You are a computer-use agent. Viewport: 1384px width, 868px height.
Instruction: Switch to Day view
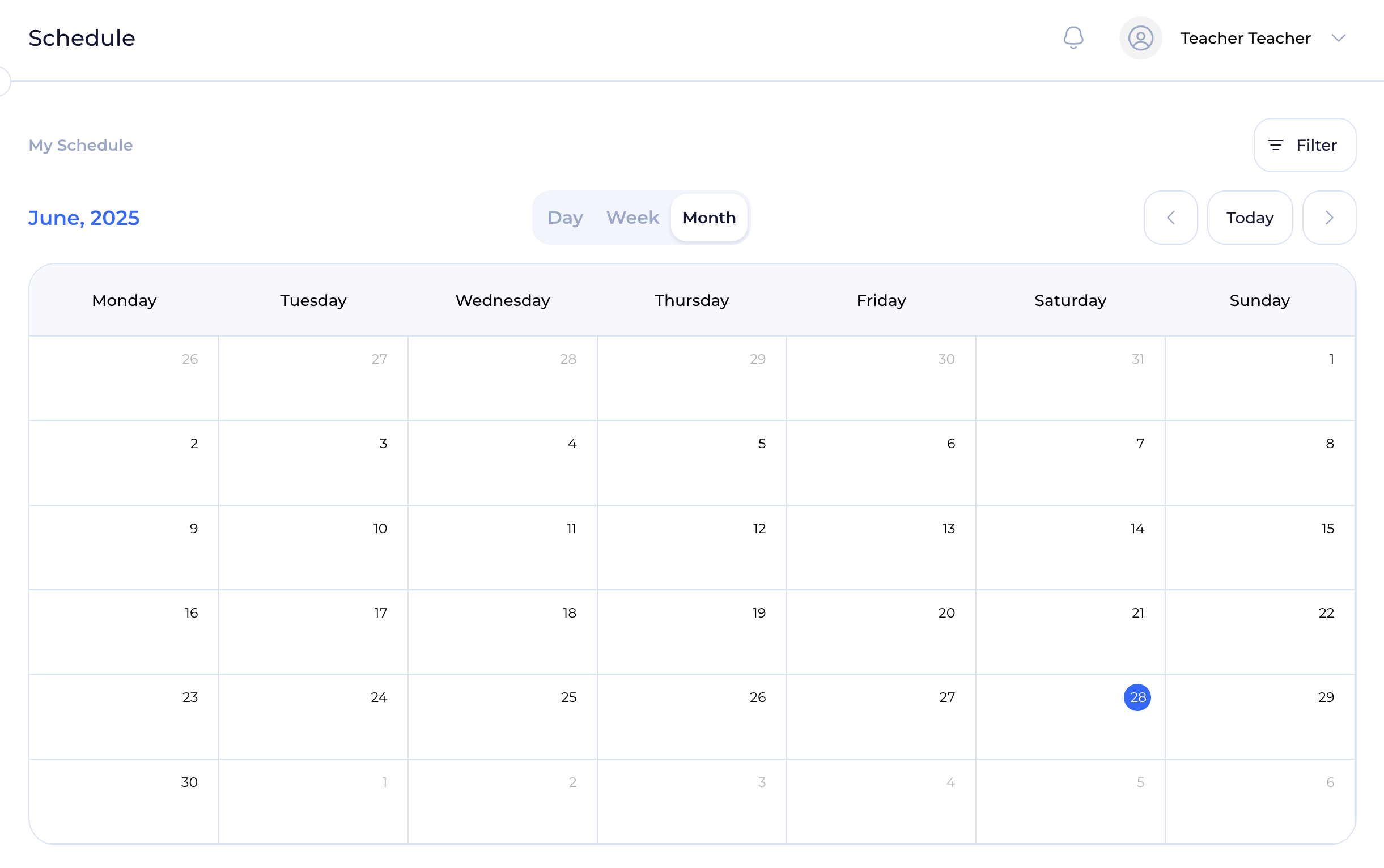point(565,218)
